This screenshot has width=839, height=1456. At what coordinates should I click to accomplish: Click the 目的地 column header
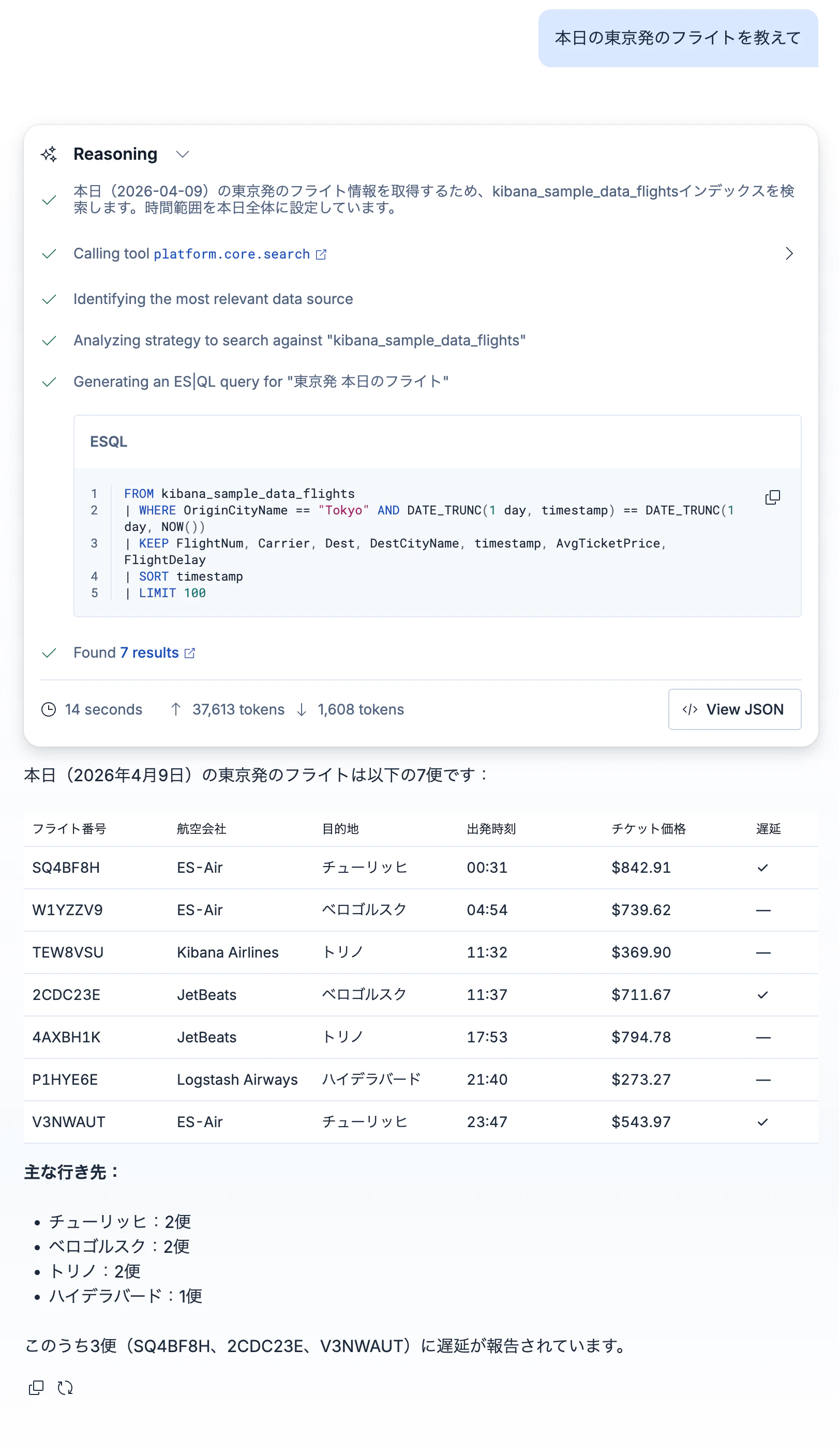pyautogui.click(x=340, y=829)
